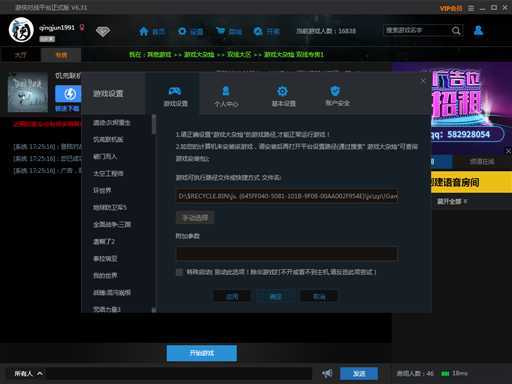The height and width of the screenshot is (384, 512).
Task: Click the online users count reading 16838
Action: (x=326, y=31)
